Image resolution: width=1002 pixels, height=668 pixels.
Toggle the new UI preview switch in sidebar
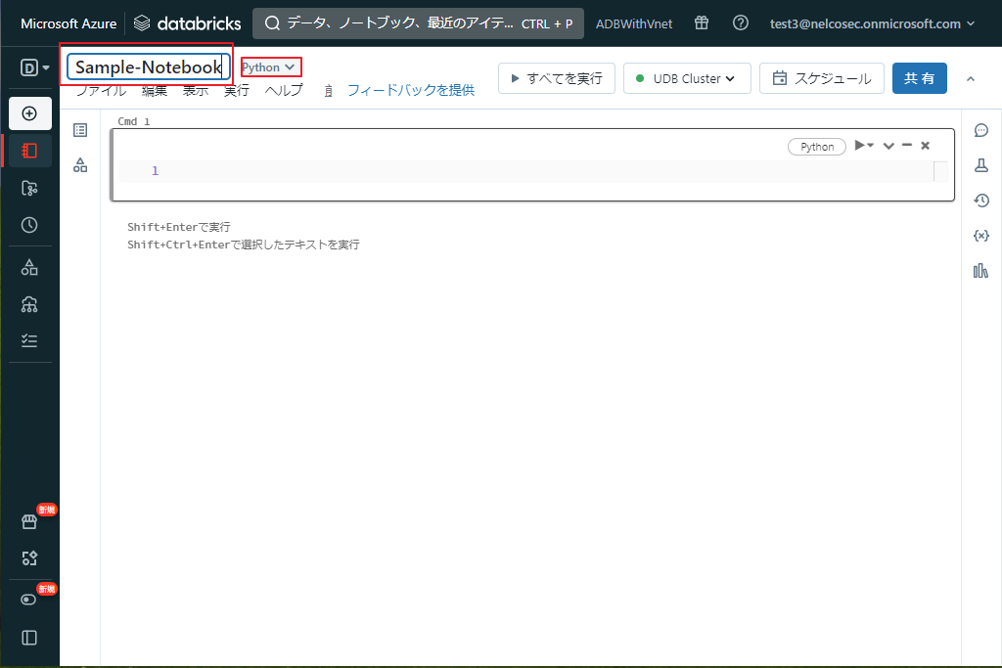pos(30,600)
